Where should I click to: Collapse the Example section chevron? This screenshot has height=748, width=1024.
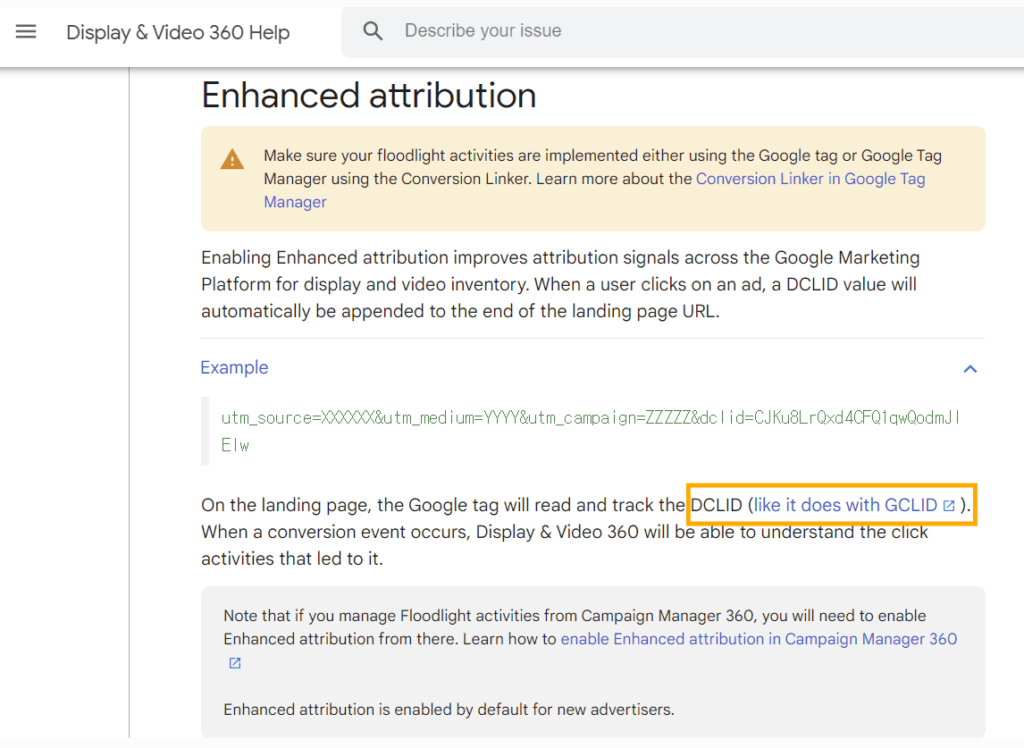coord(970,369)
